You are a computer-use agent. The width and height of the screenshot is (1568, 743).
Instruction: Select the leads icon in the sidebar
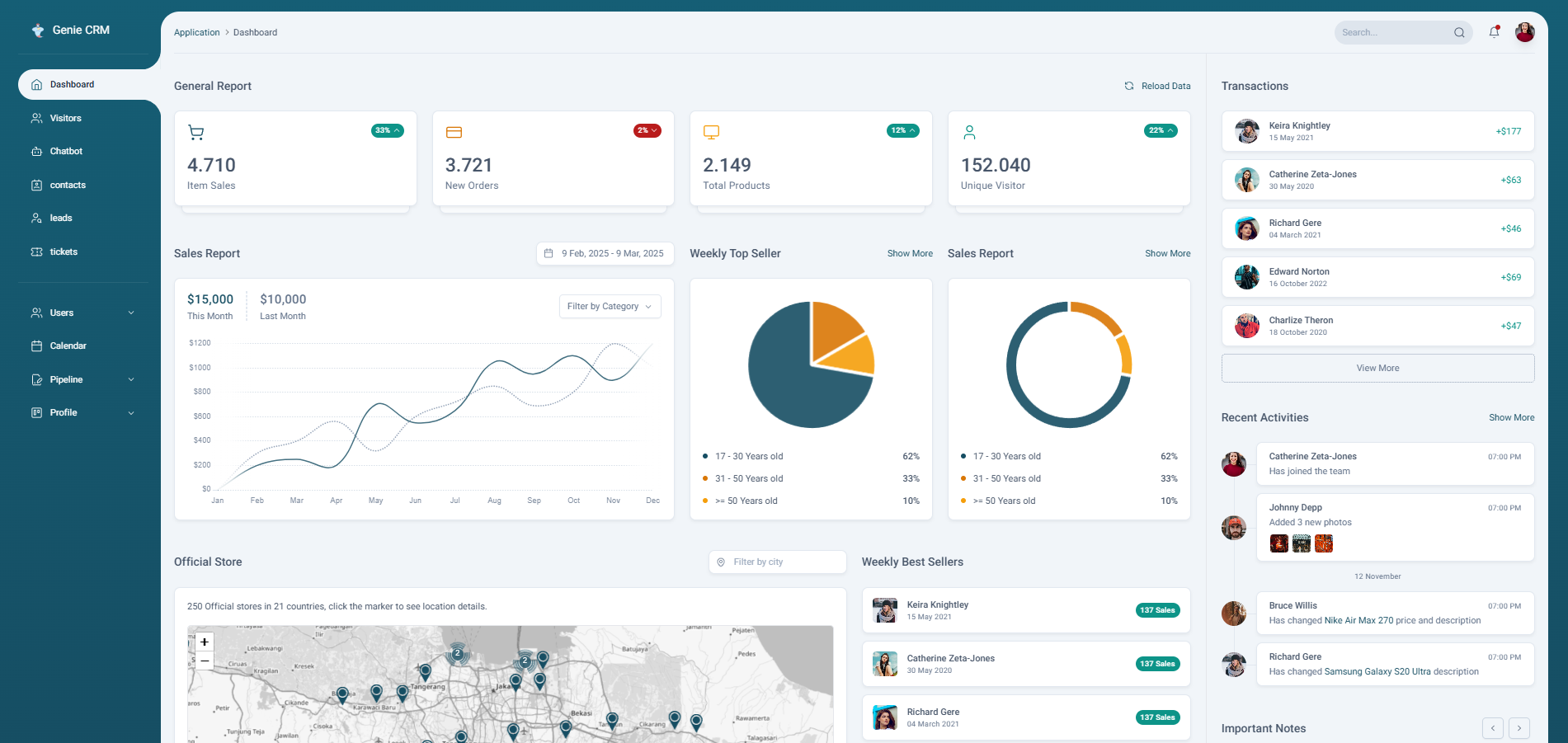37,218
